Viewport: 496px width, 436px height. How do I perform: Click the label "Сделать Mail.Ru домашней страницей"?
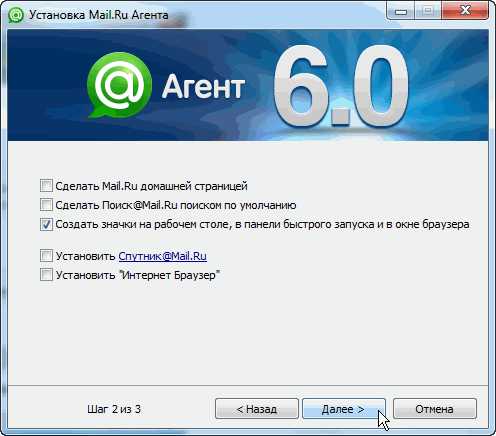pos(151,186)
